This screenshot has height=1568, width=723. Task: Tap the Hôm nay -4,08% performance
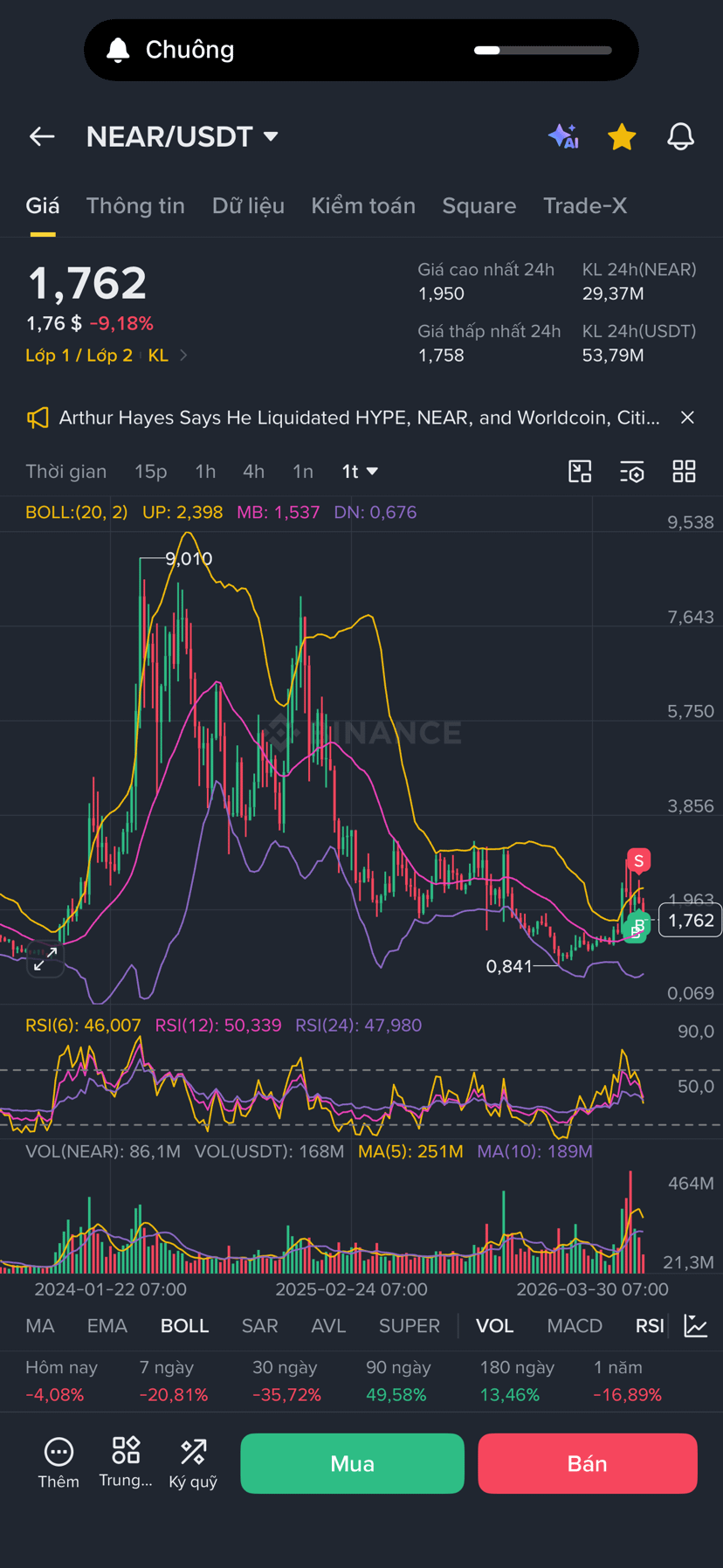[x=61, y=1381]
